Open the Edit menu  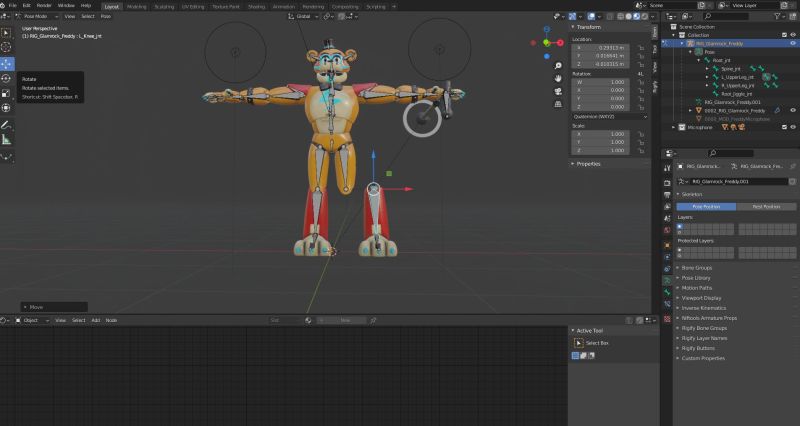(27, 5)
